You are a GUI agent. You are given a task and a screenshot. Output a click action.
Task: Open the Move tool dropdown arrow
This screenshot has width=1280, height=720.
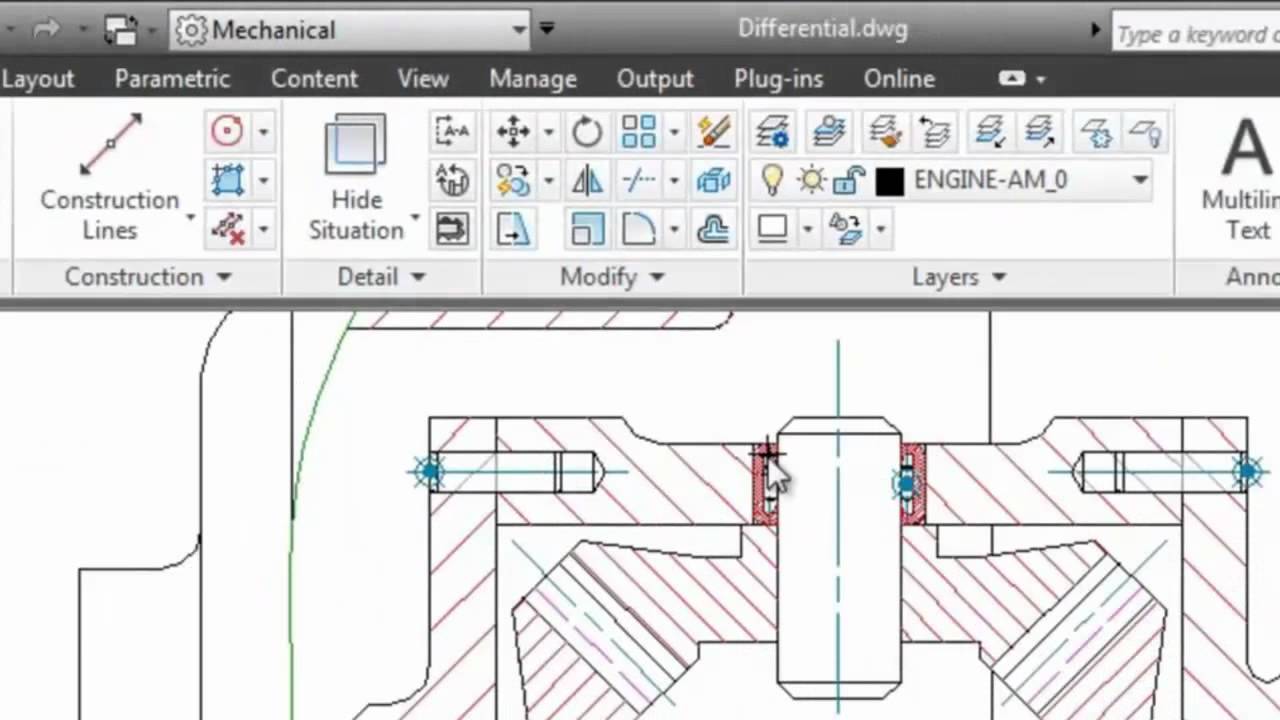[x=548, y=131]
